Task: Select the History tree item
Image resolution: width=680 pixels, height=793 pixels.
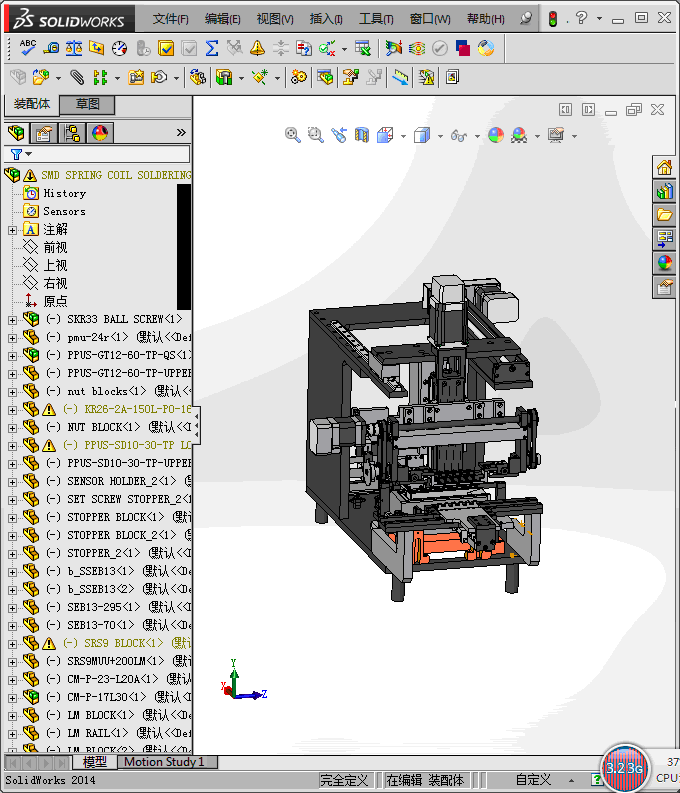Action: [x=65, y=193]
